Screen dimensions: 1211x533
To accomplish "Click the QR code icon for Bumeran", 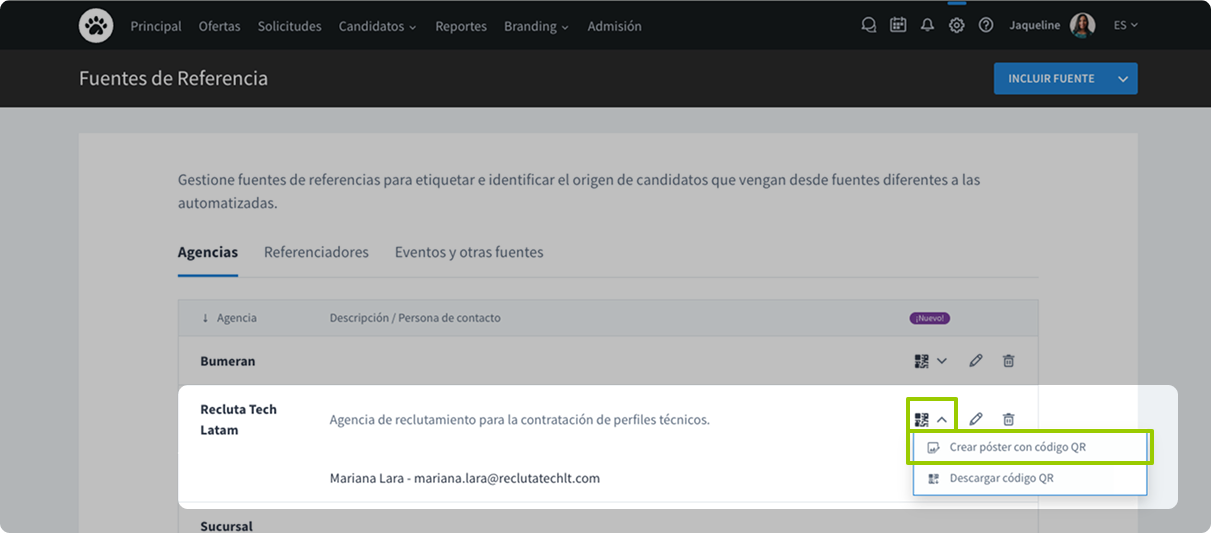I will click(922, 361).
